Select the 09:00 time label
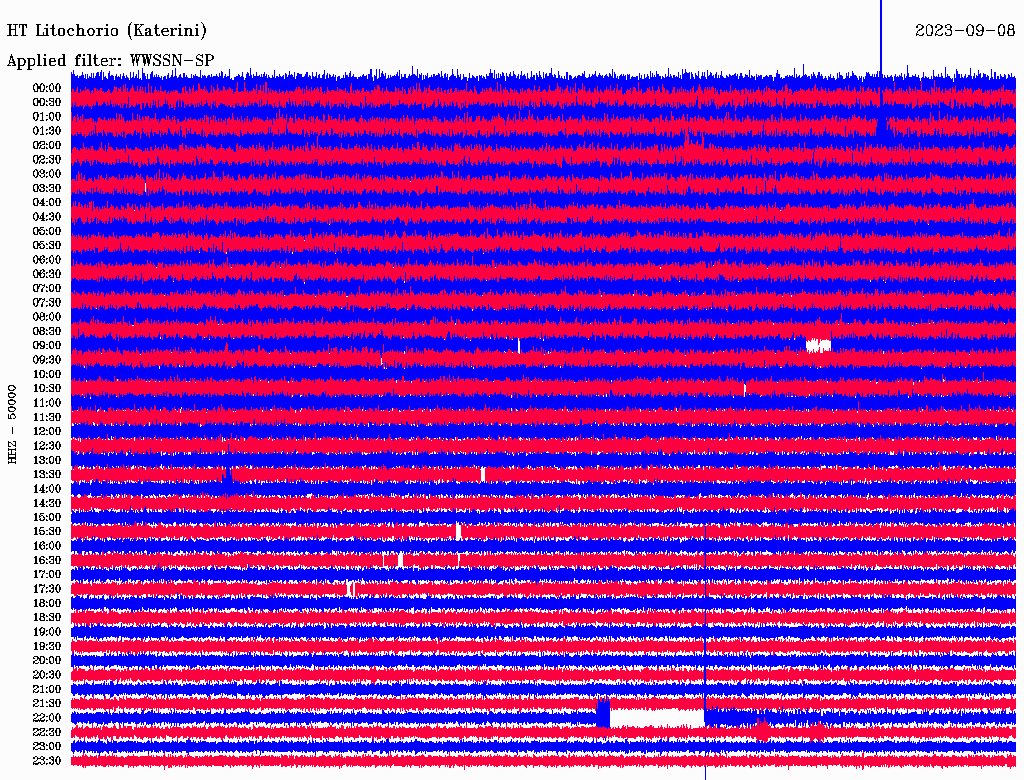The width and height of the screenshot is (1024, 780). coord(47,346)
